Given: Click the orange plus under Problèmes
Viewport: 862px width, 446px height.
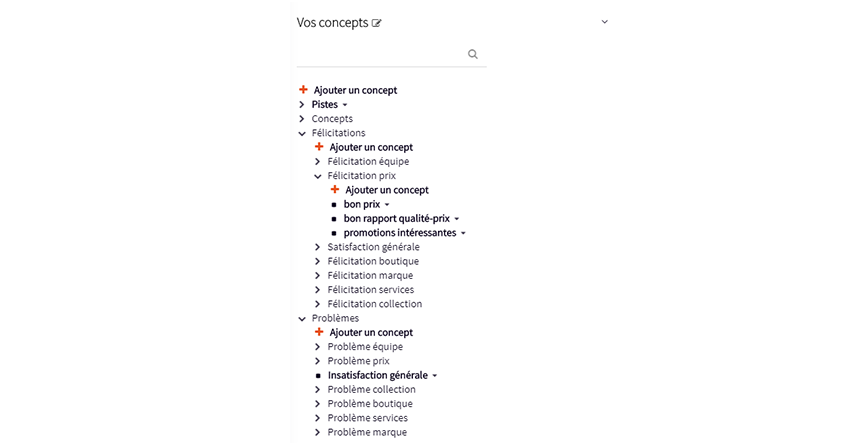Looking at the screenshot, I should click(x=319, y=332).
